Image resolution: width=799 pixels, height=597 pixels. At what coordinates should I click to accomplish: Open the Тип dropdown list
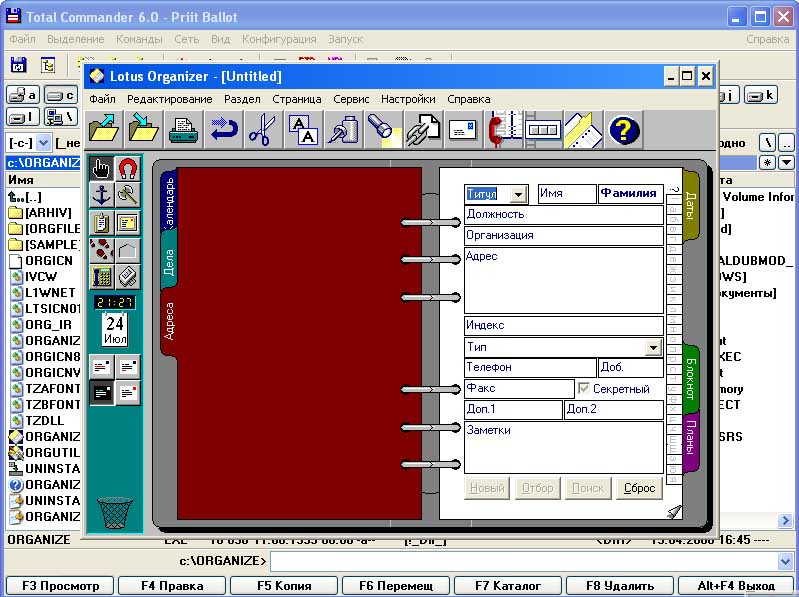[x=653, y=347]
